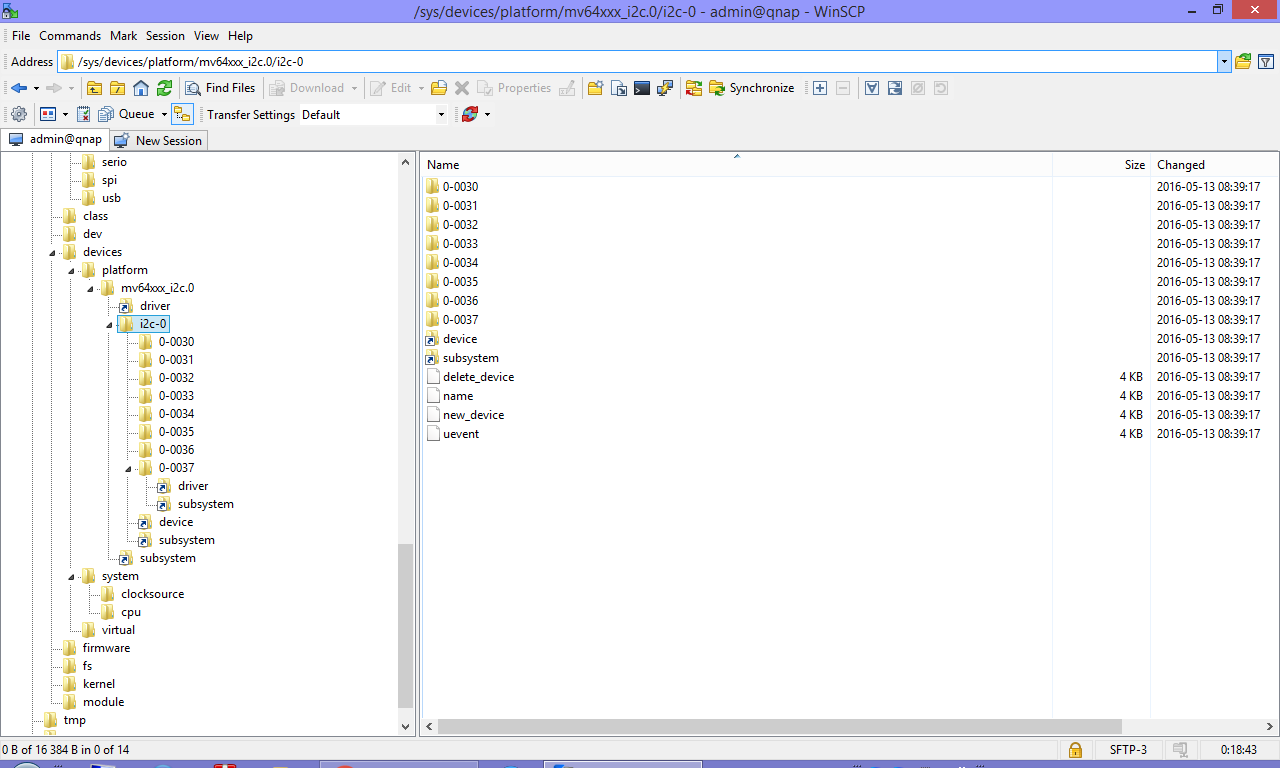Open the terminal console icon

click(642, 88)
